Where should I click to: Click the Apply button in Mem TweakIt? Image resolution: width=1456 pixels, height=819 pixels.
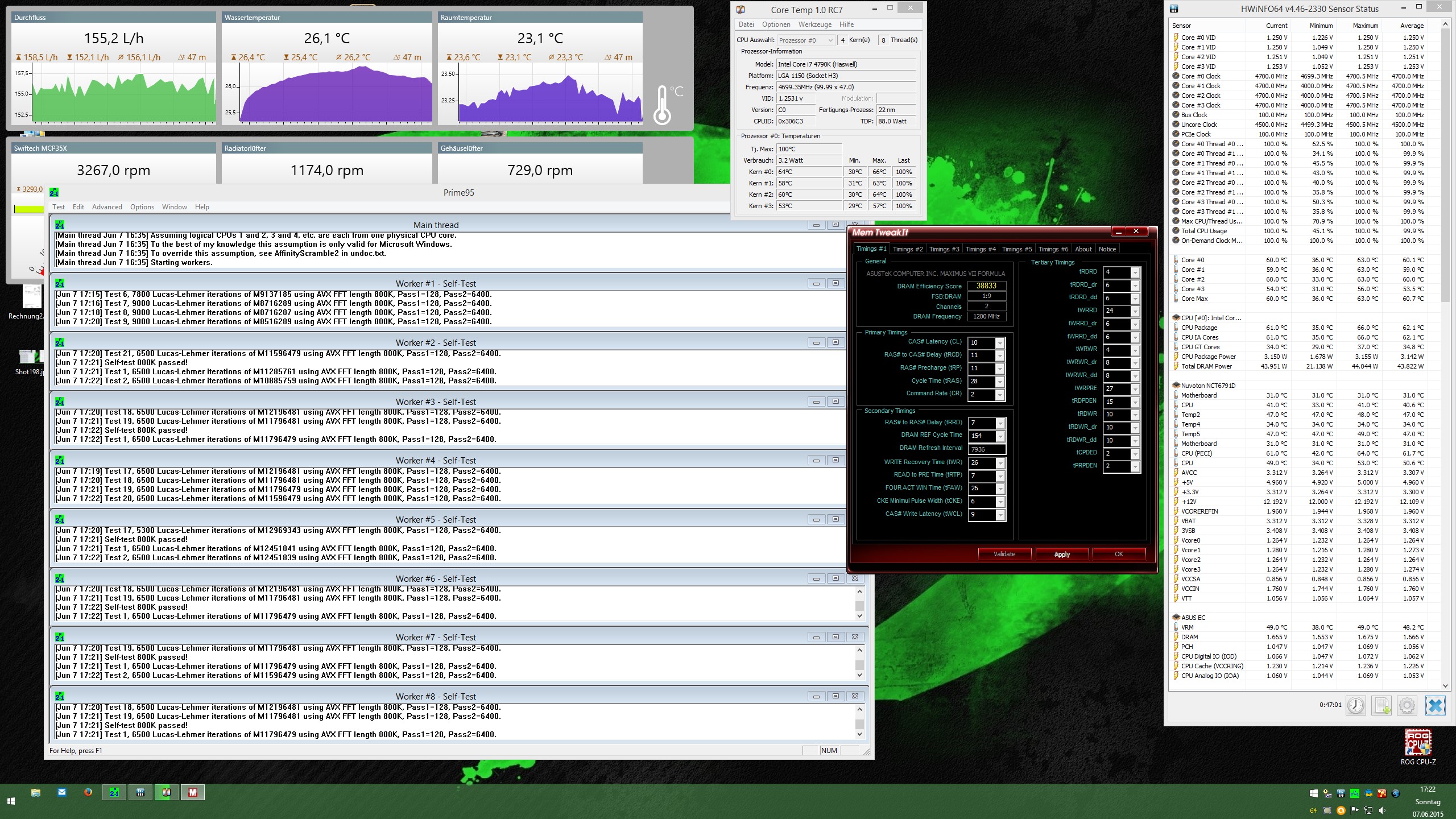pos(1062,554)
